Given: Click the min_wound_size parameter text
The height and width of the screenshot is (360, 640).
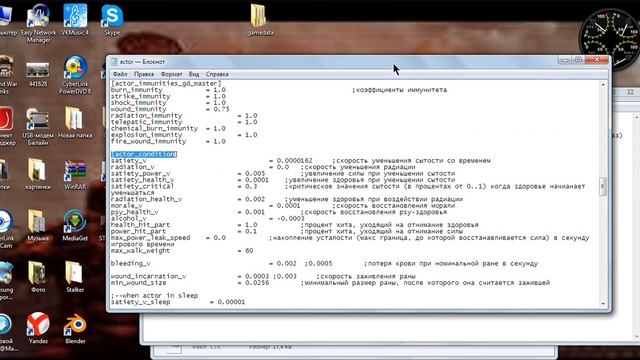Looking at the screenshot, I should 139,283.
